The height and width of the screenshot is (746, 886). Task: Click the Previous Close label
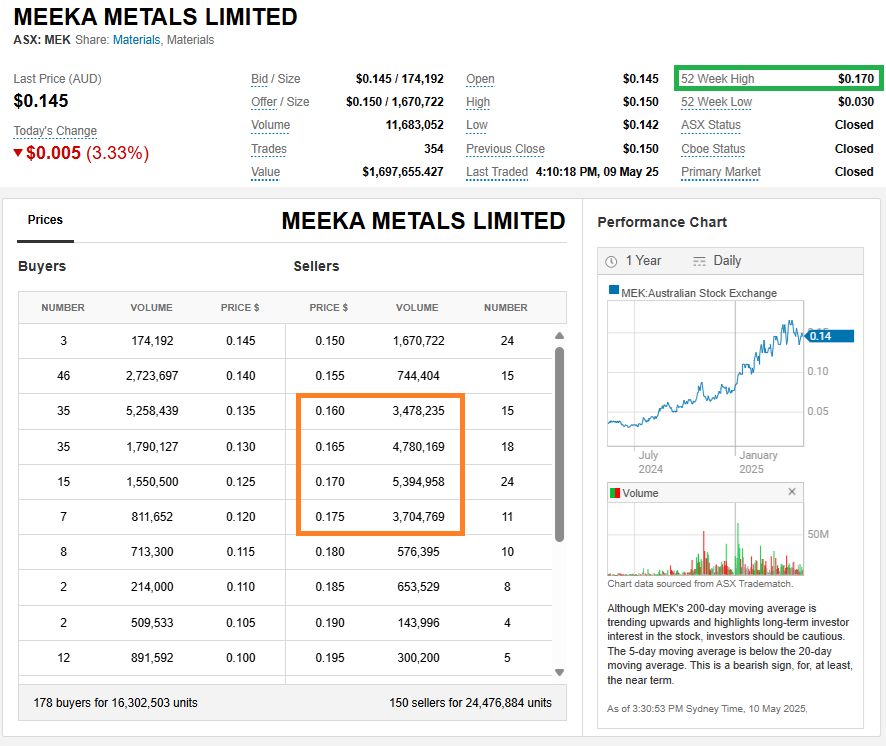[505, 149]
